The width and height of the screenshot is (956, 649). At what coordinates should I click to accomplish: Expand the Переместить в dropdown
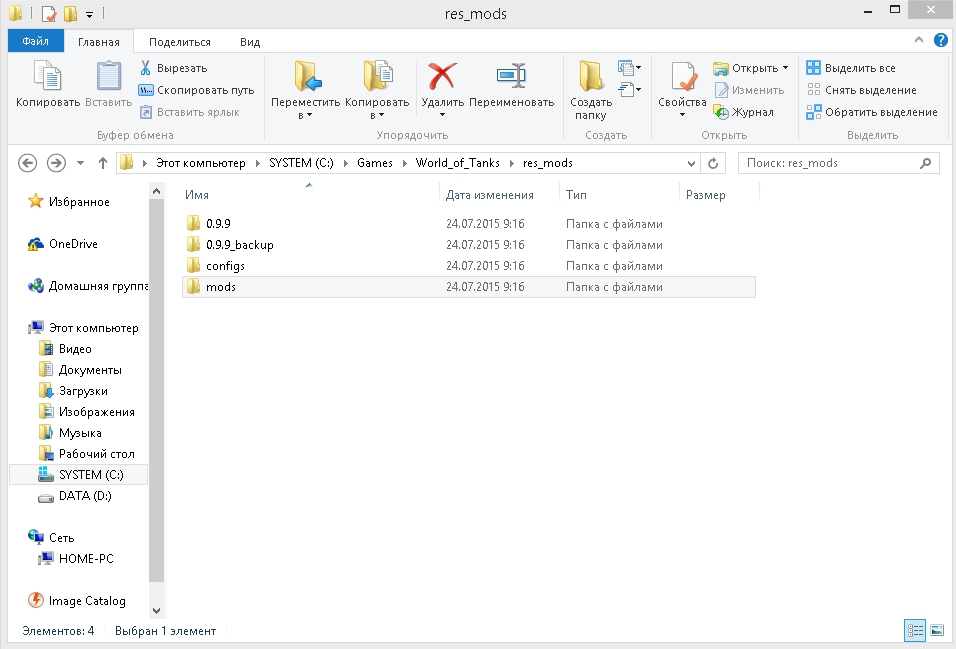(306, 115)
